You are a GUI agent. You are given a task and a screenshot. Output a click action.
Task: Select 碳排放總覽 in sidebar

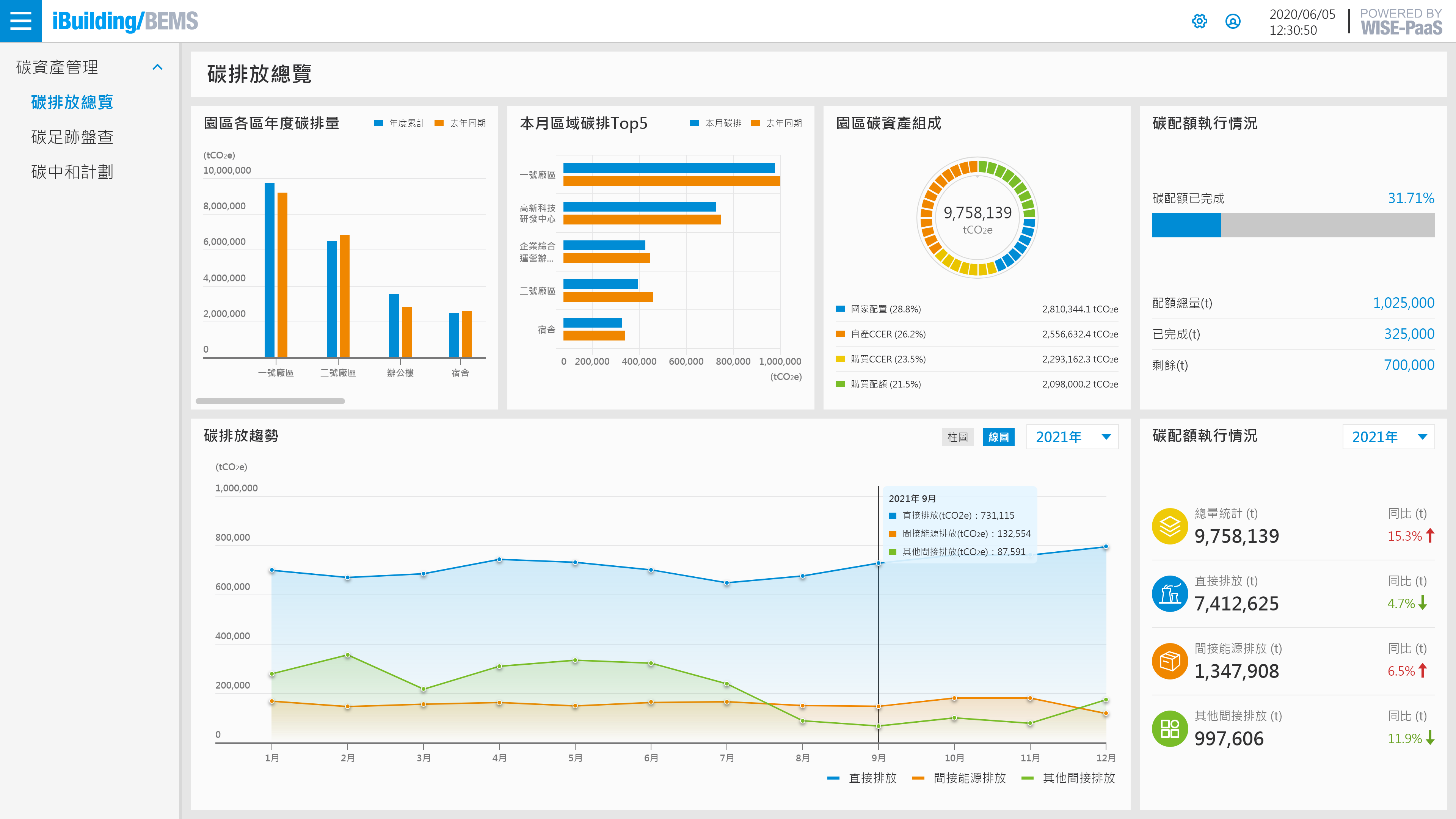(72, 102)
